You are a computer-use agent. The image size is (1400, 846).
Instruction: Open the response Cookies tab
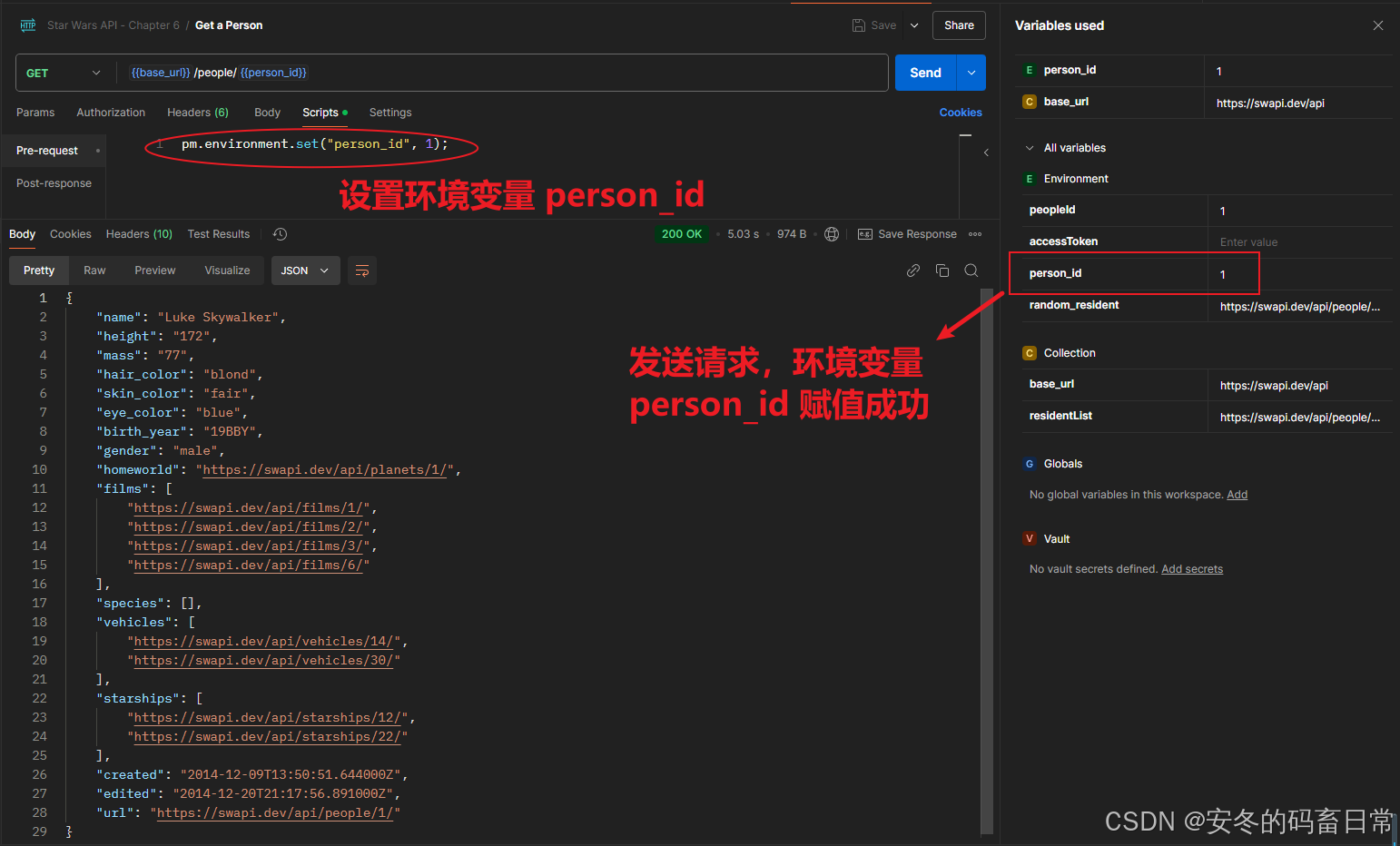[71, 234]
